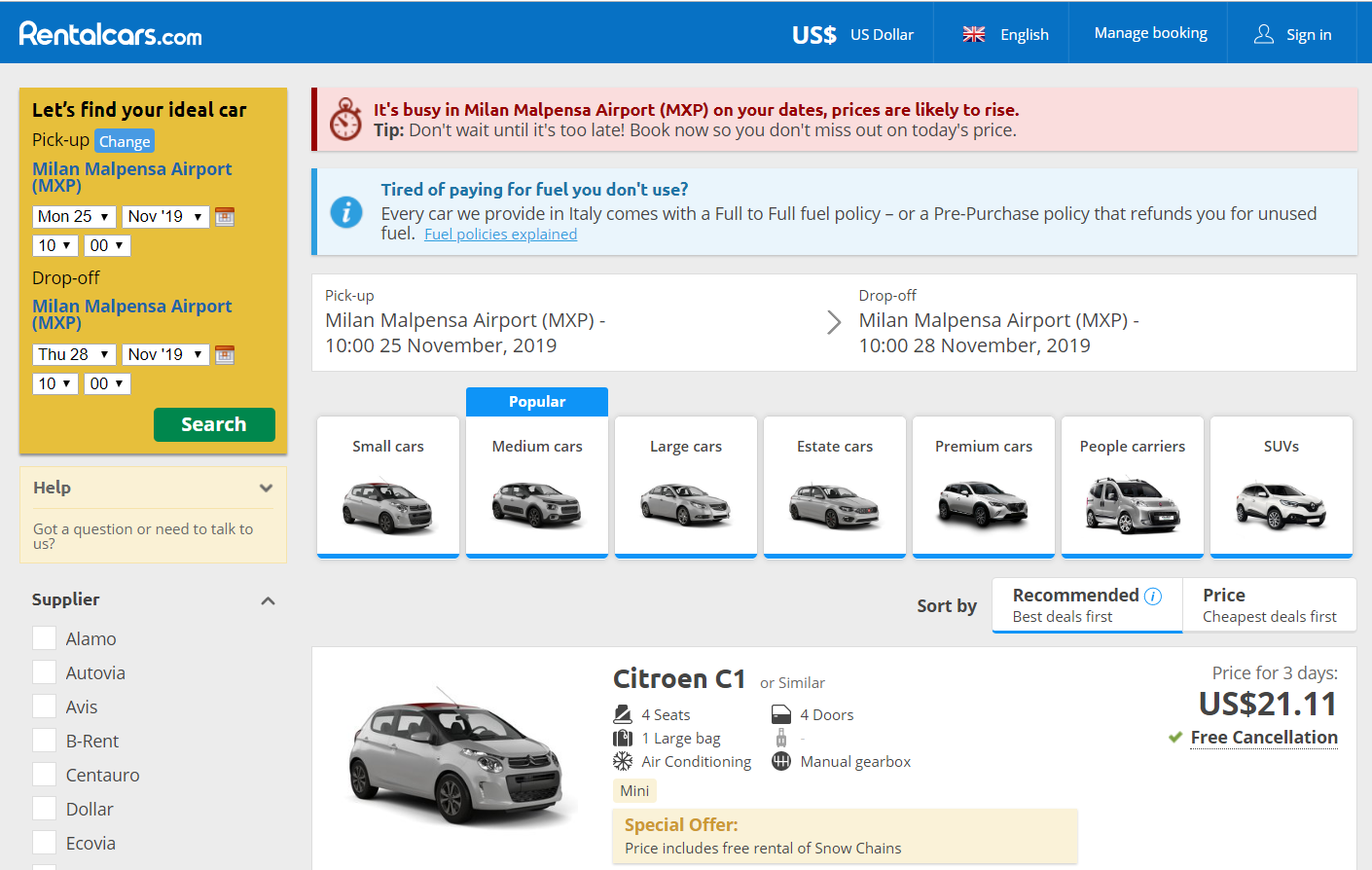Collapse the Supplier filter section
The width and height of the screenshot is (1372, 870).
coord(269,601)
